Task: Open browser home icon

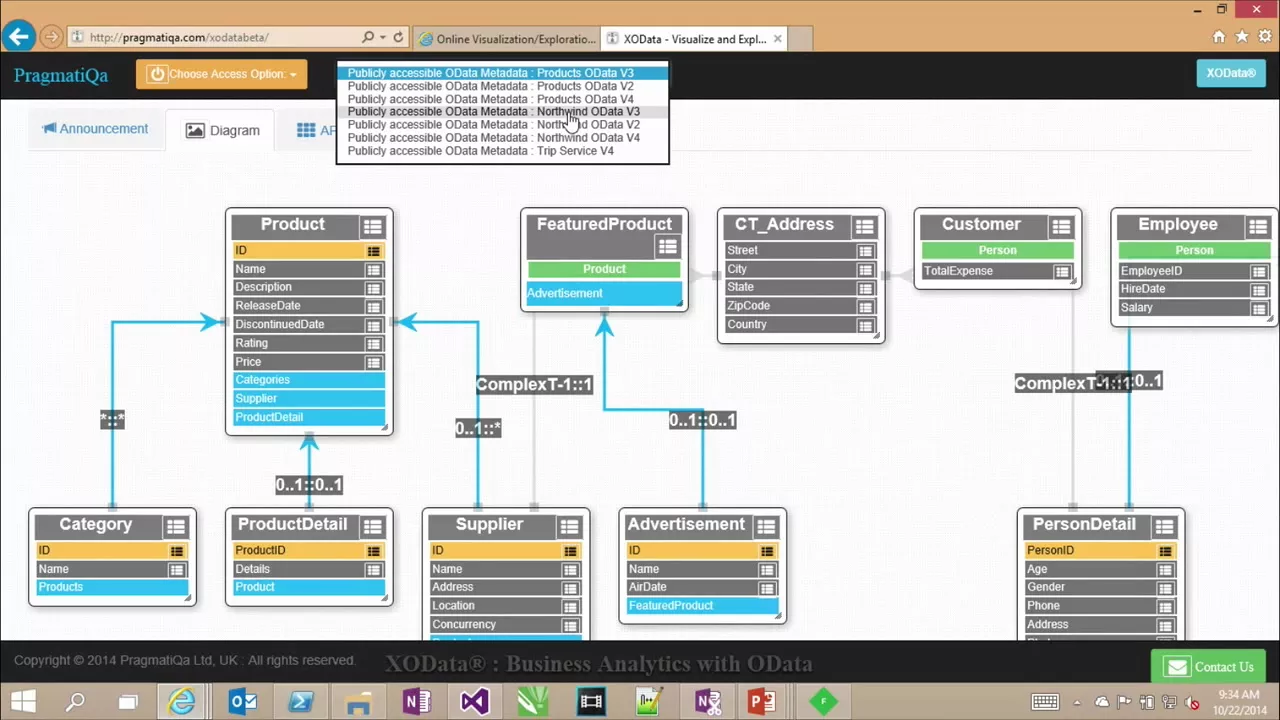Action: click(1219, 37)
